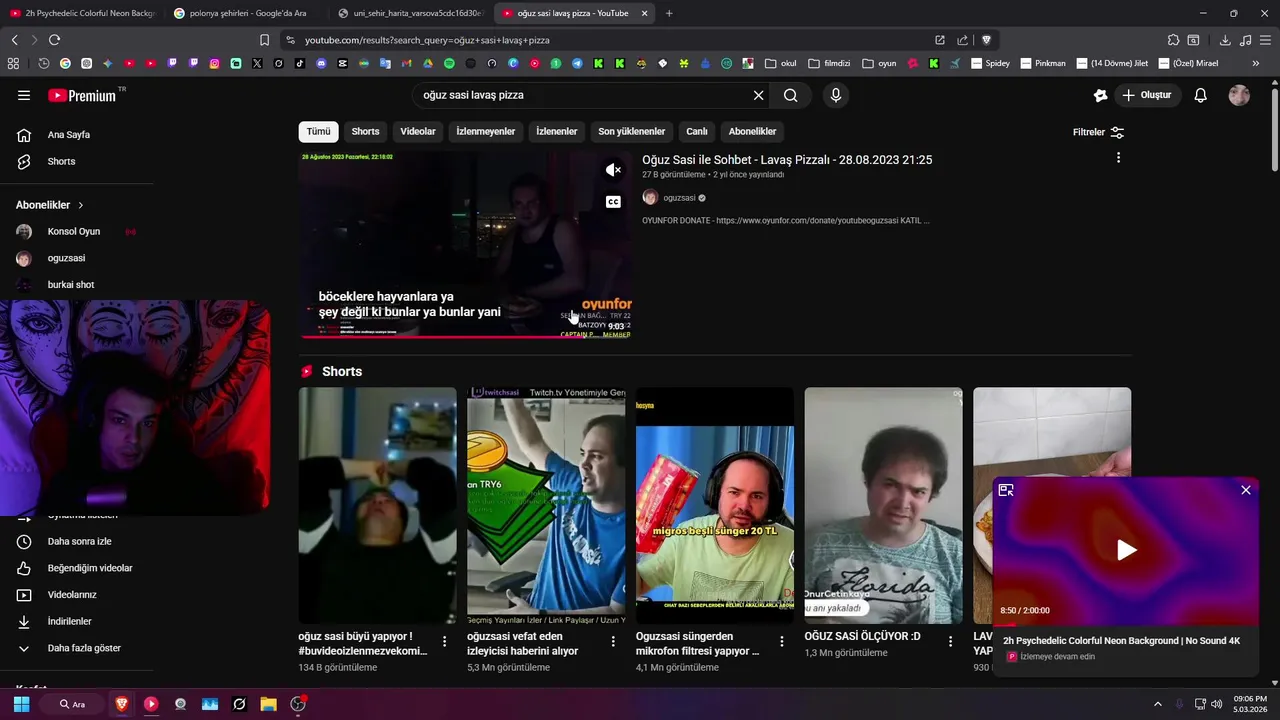Expand the miniplayer to full watch page

pyautogui.click(x=1006, y=490)
